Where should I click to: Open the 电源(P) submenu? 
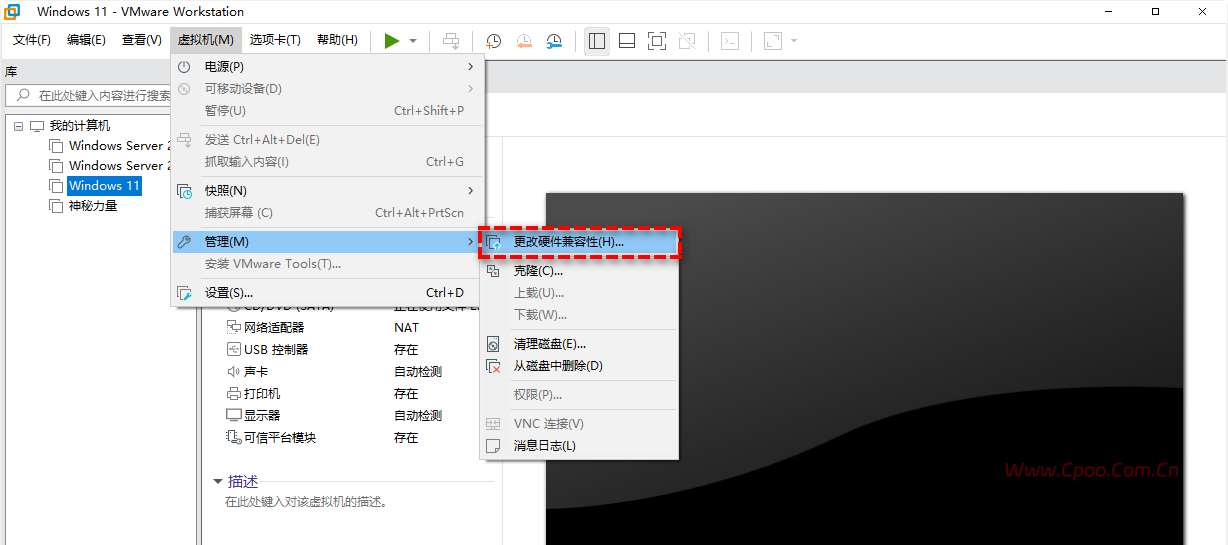(328, 67)
